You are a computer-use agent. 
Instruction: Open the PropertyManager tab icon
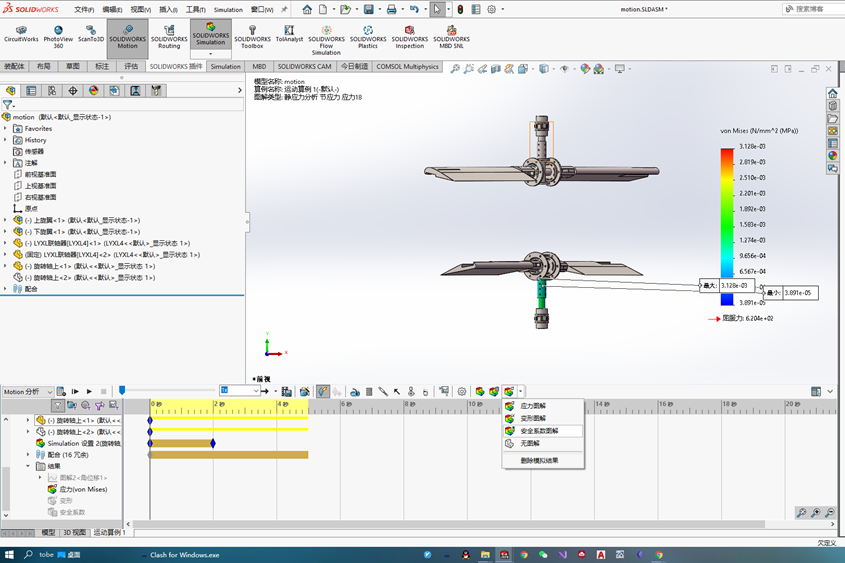(31, 91)
